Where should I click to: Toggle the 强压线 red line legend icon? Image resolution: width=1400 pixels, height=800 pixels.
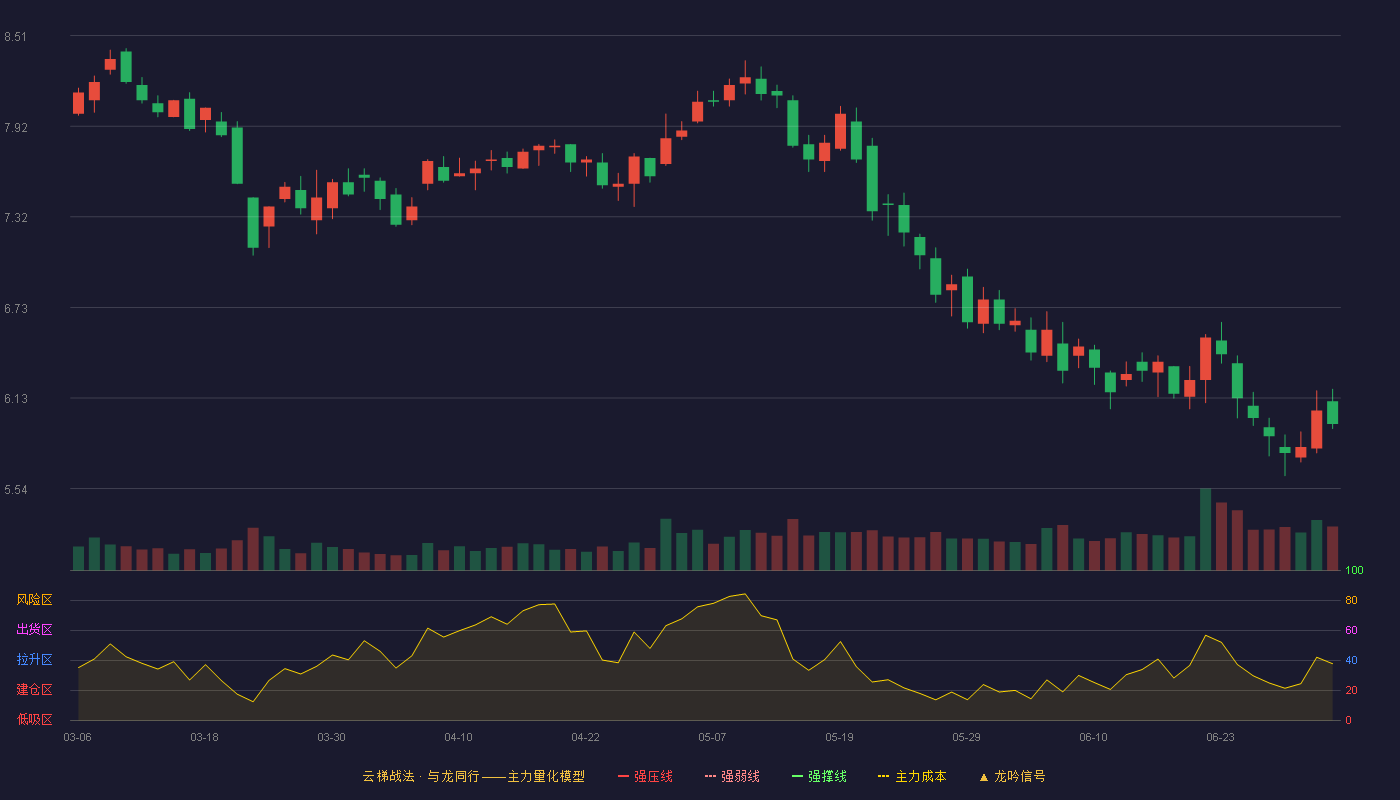623,776
